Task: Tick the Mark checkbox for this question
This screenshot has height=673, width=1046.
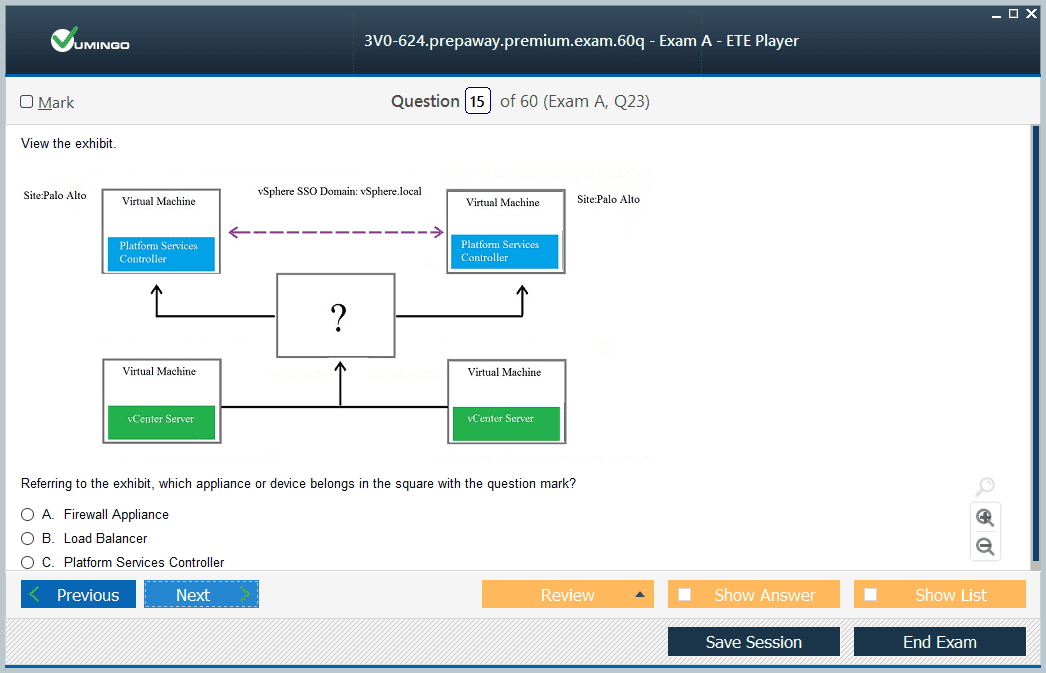Action: [27, 102]
